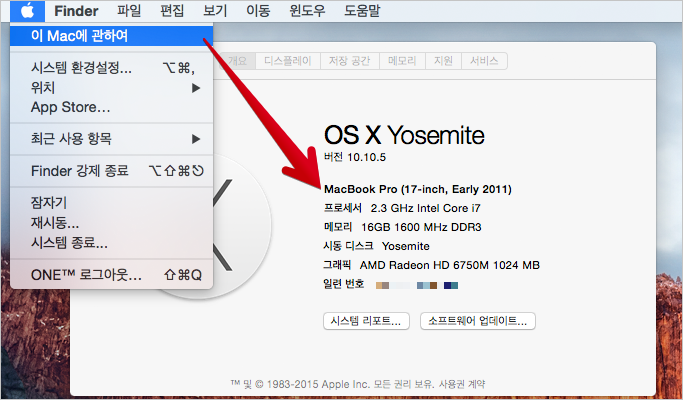Image resolution: width=683 pixels, height=400 pixels.
Task: Switch to the 개요 tab
Action: coord(237,61)
